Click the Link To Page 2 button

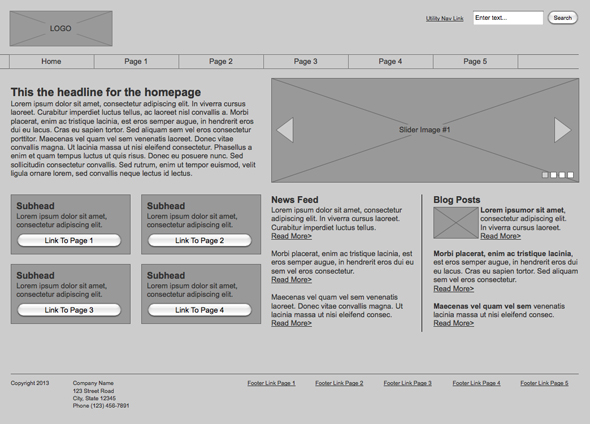point(200,240)
